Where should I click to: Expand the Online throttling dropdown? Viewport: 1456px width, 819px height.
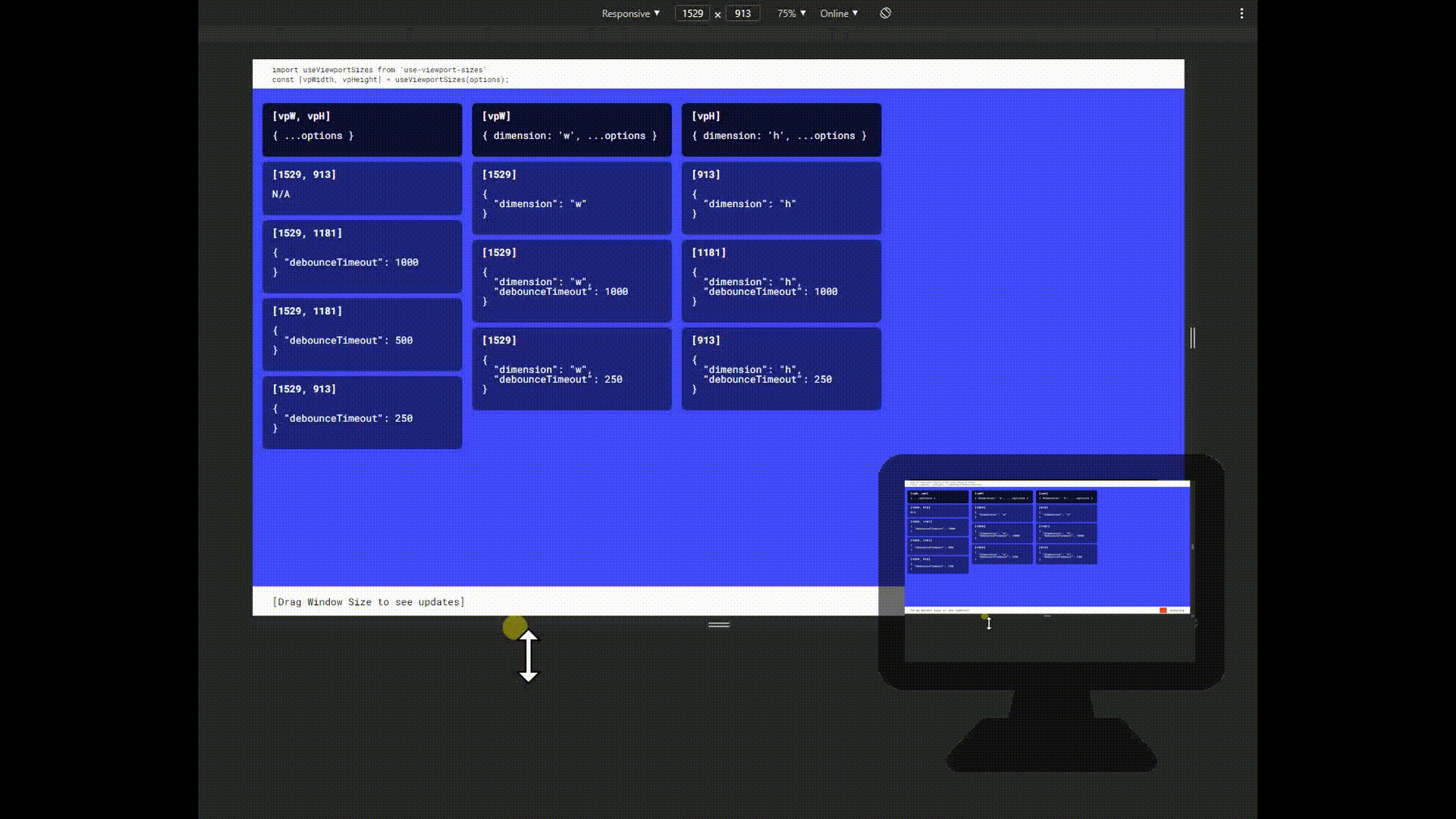(x=839, y=14)
